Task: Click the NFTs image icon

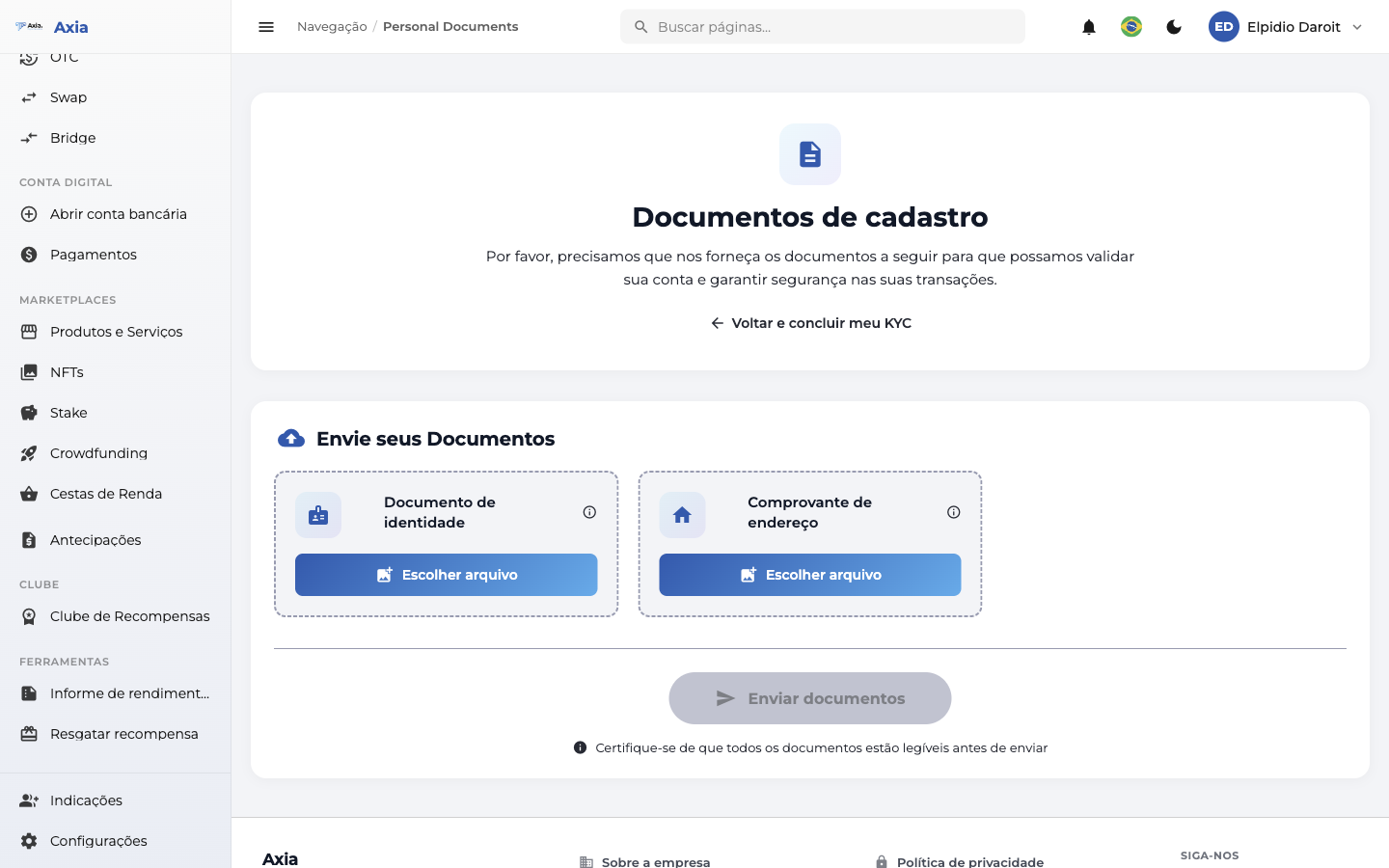Action: coord(29,372)
